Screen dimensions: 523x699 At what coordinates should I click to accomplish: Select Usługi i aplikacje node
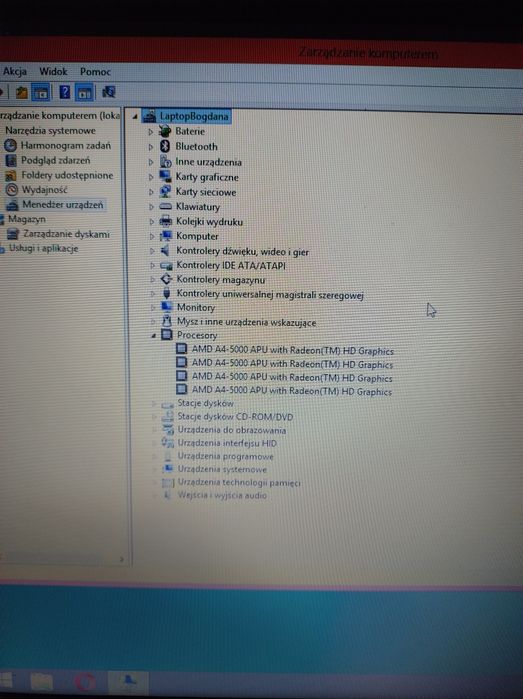[44, 248]
